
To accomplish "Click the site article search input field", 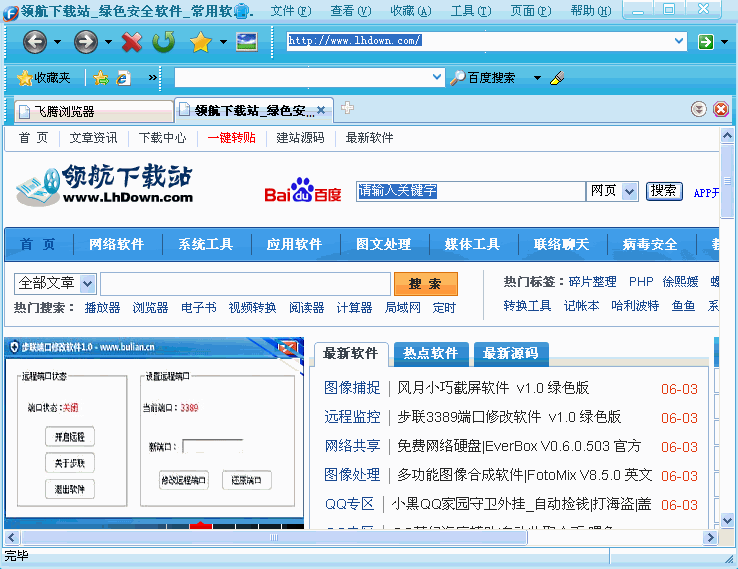I will point(245,284).
